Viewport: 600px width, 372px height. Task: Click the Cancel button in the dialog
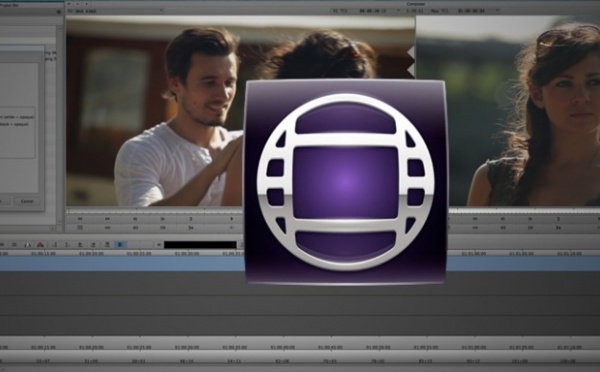click(27, 201)
